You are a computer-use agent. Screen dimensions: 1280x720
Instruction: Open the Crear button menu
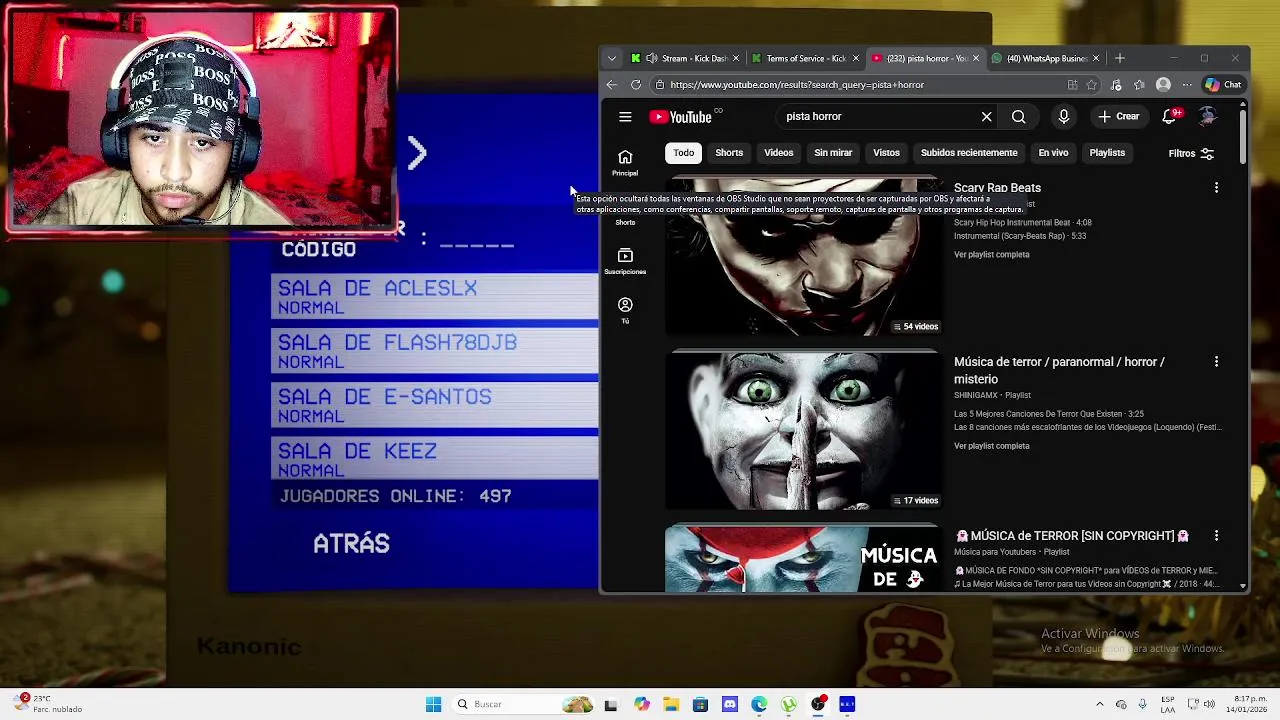1118,117
